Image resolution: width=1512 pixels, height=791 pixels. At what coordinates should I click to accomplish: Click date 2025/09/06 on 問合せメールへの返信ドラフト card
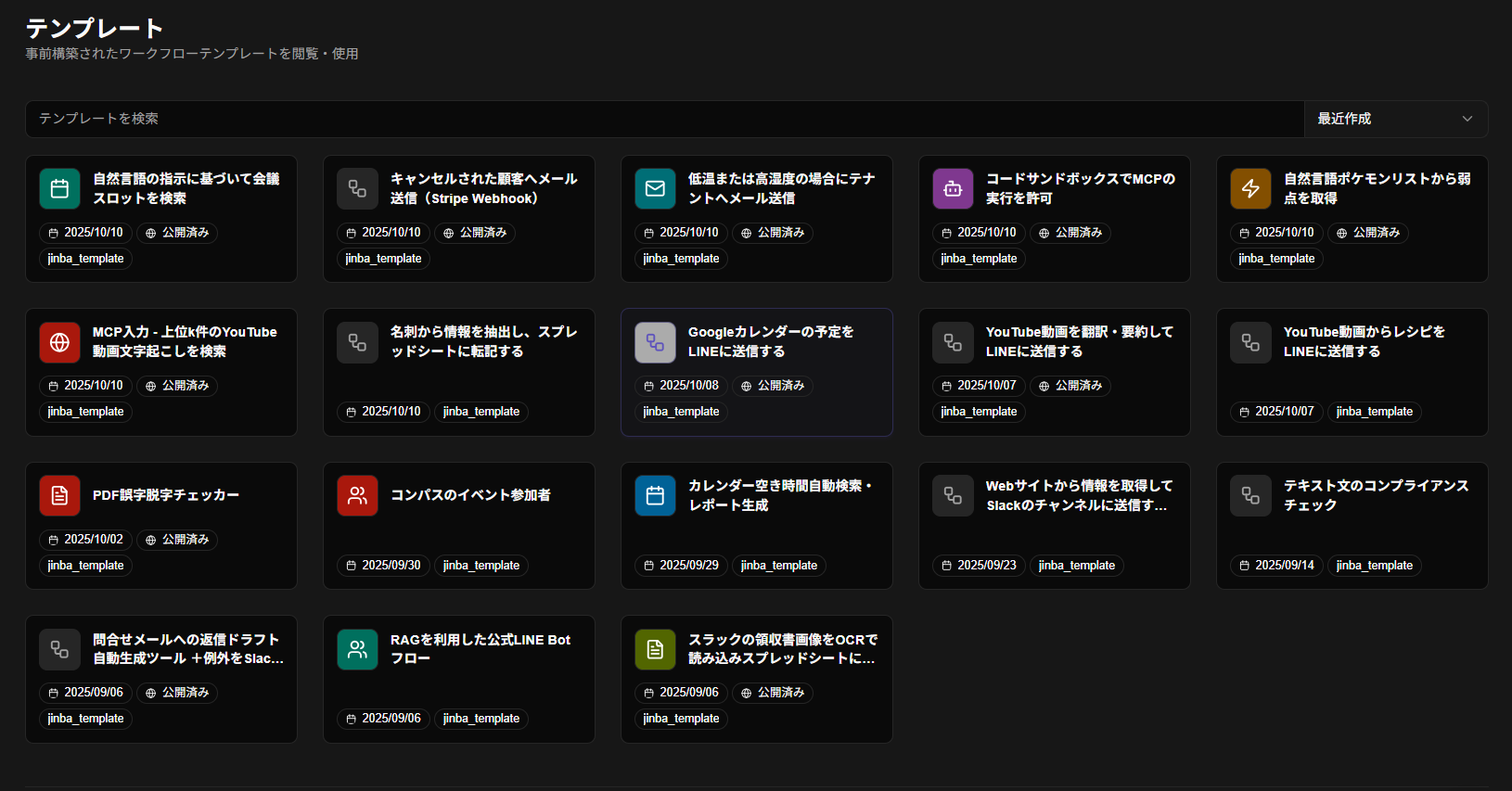(85, 693)
